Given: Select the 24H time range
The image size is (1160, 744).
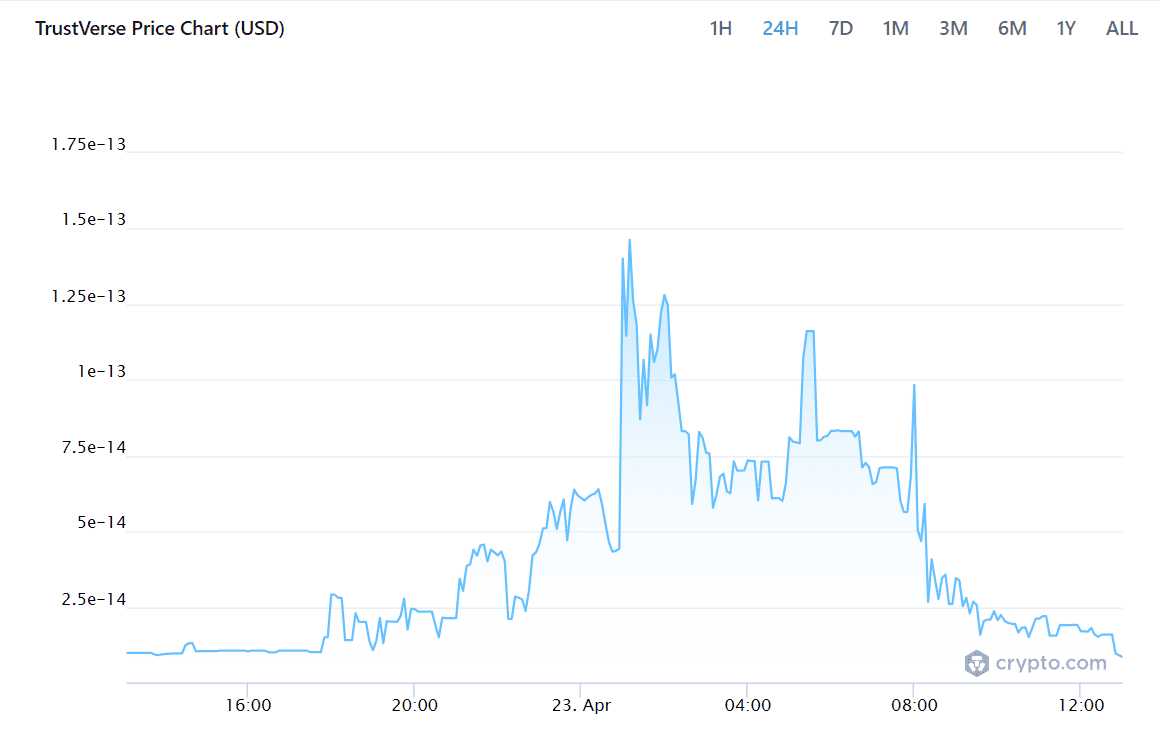Looking at the screenshot, I should pyautogui.click(x=780, y=28).
